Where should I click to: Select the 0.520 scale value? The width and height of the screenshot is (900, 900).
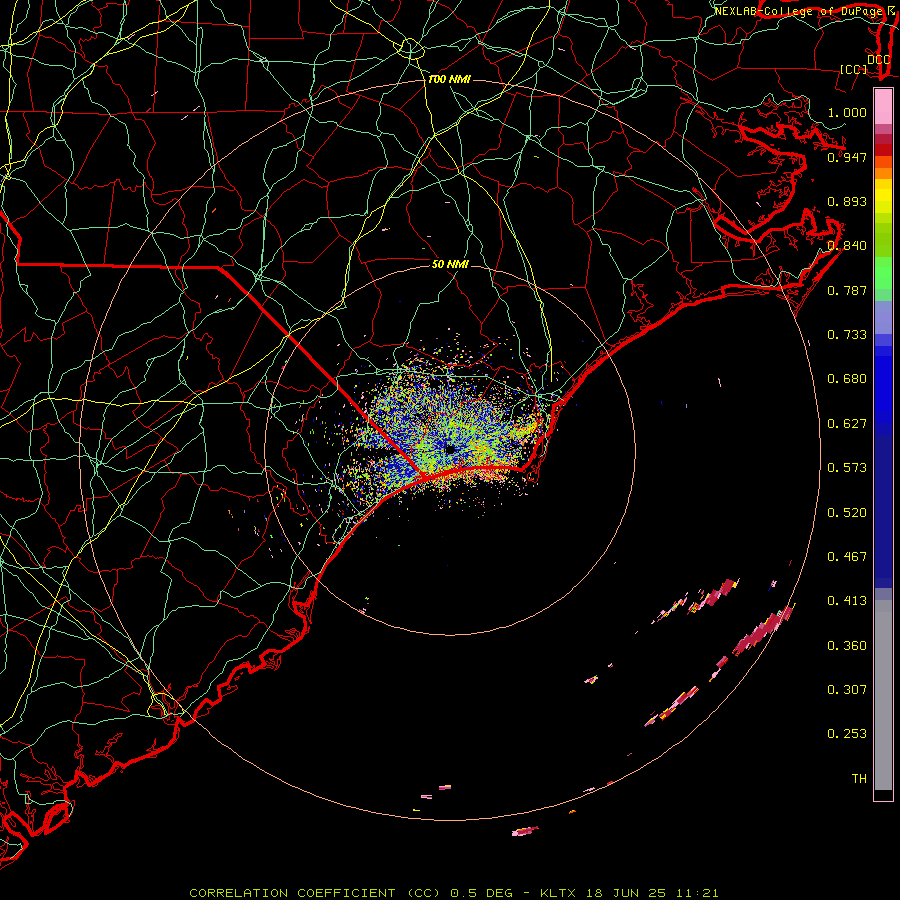pyautogui.click(x=847, y=513)
